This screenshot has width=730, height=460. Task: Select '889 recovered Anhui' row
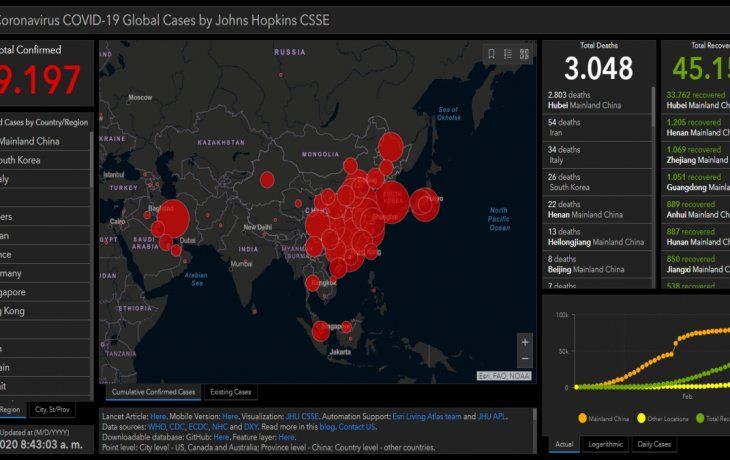[696, 210]
